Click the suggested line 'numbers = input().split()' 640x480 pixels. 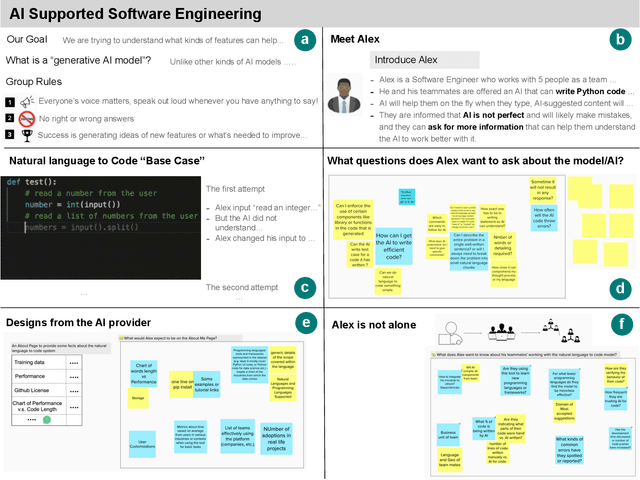point(82,227)
